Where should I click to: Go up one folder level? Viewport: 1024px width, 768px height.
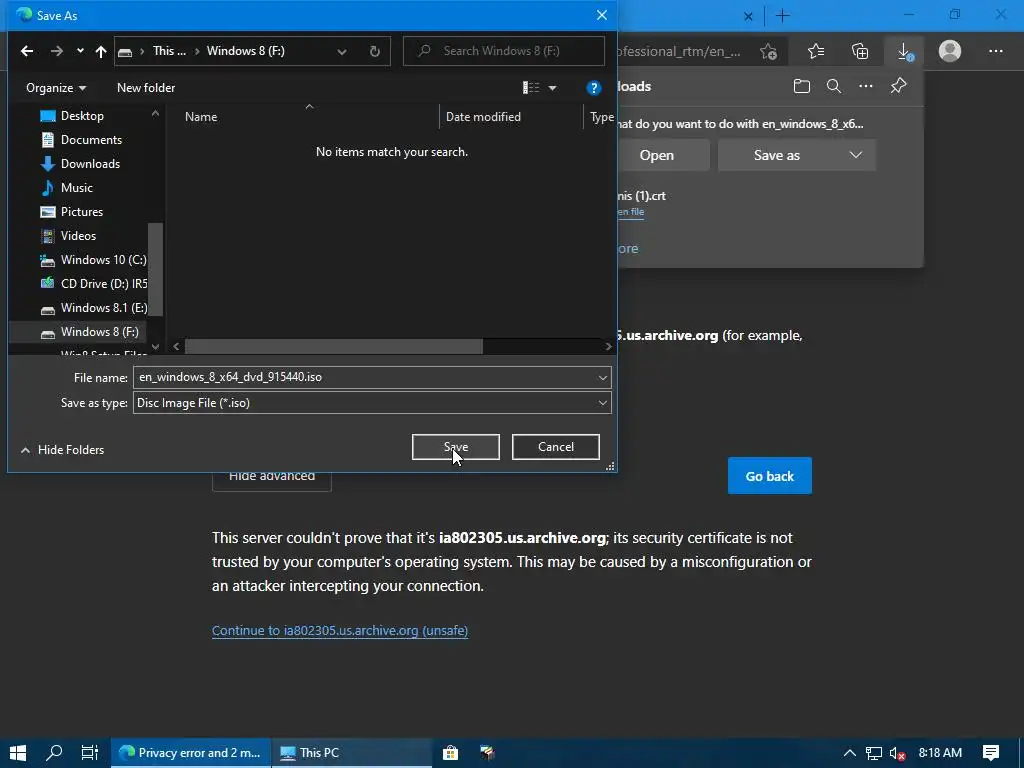pyautogui.click(x=101, y=51)
